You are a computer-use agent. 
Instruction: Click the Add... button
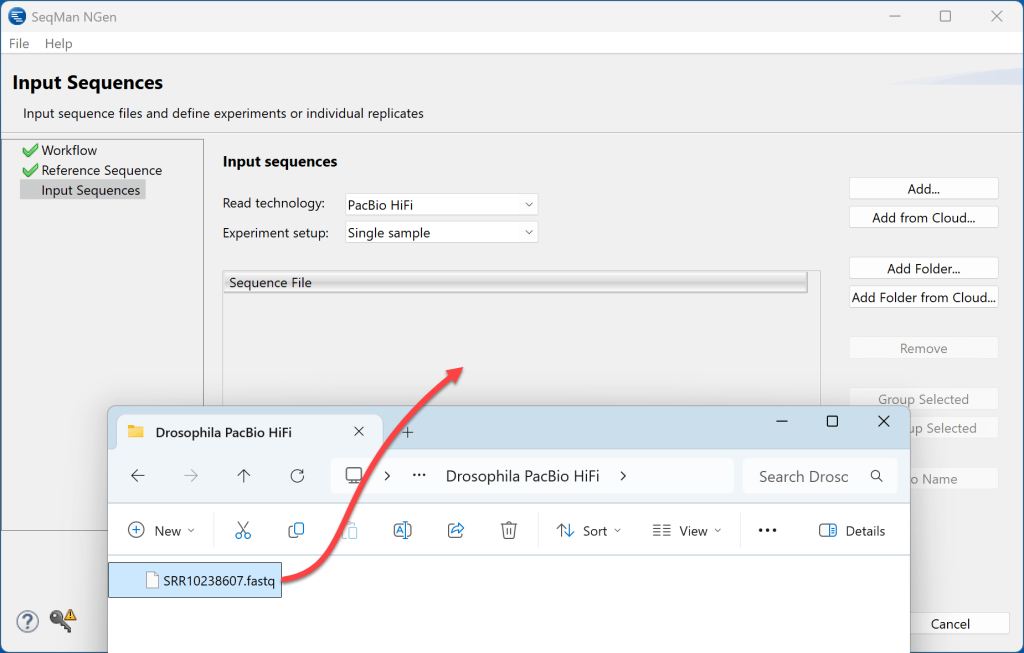tap(923, 189)
